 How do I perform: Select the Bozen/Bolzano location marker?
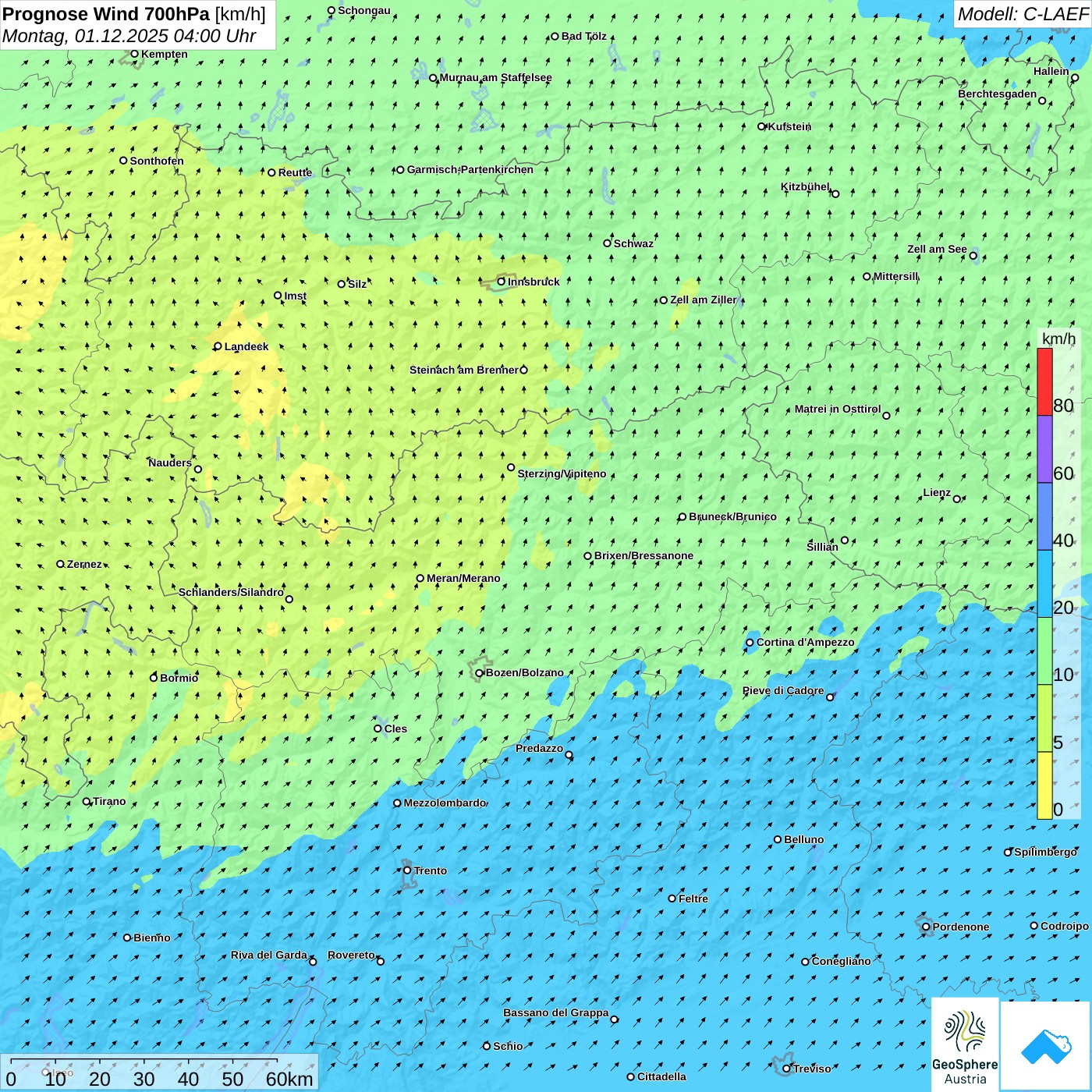pyautogui.click(x=480, y=673)
